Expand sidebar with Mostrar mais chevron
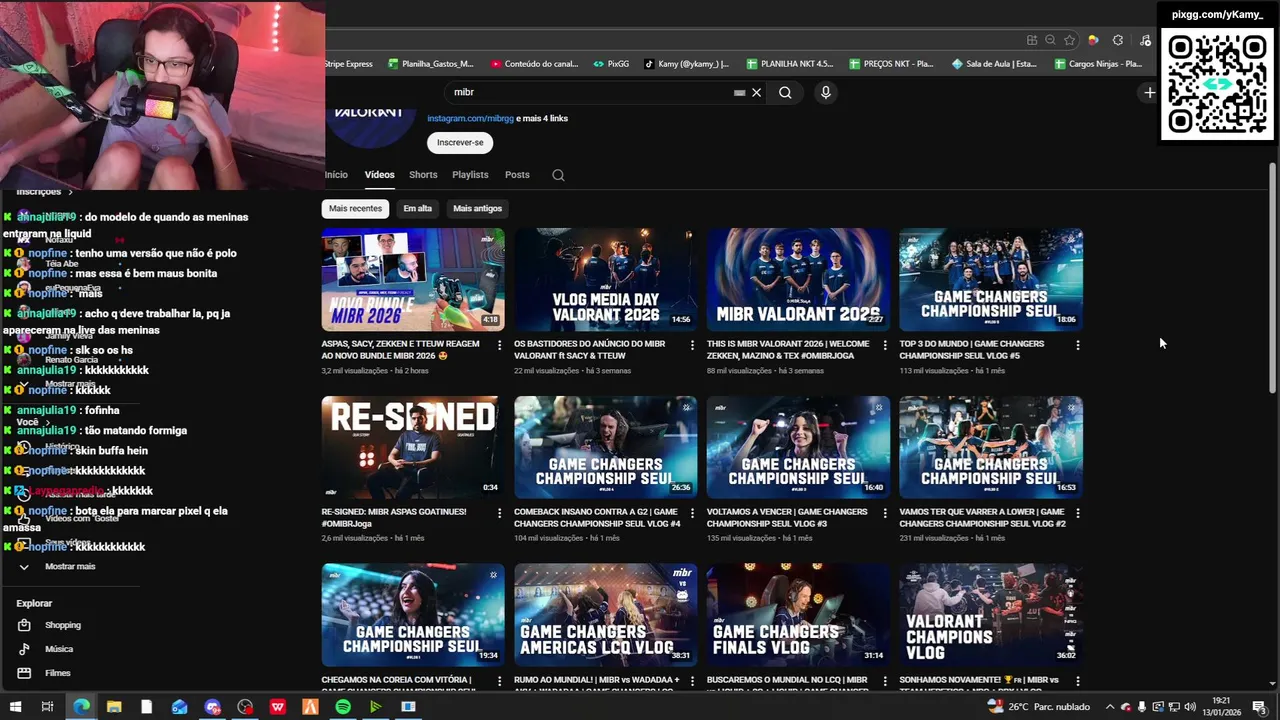 click(x=24, y=567)
